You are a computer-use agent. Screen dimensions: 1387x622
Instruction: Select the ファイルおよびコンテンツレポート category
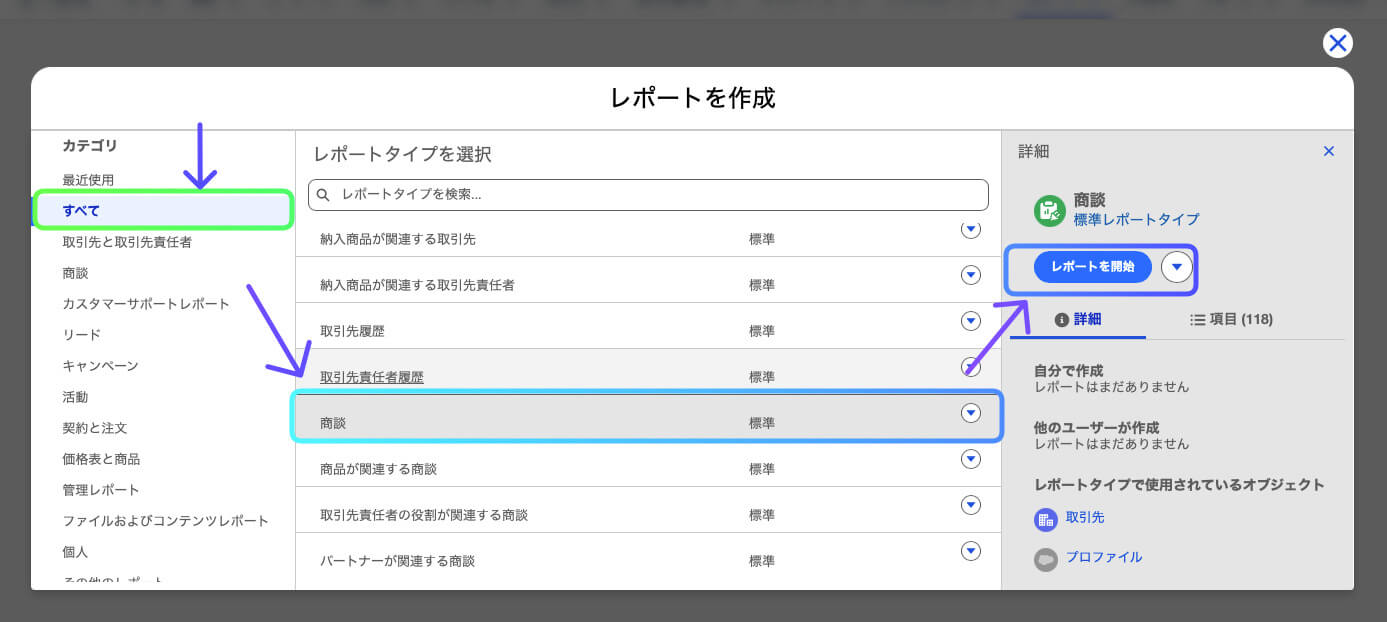166,521
